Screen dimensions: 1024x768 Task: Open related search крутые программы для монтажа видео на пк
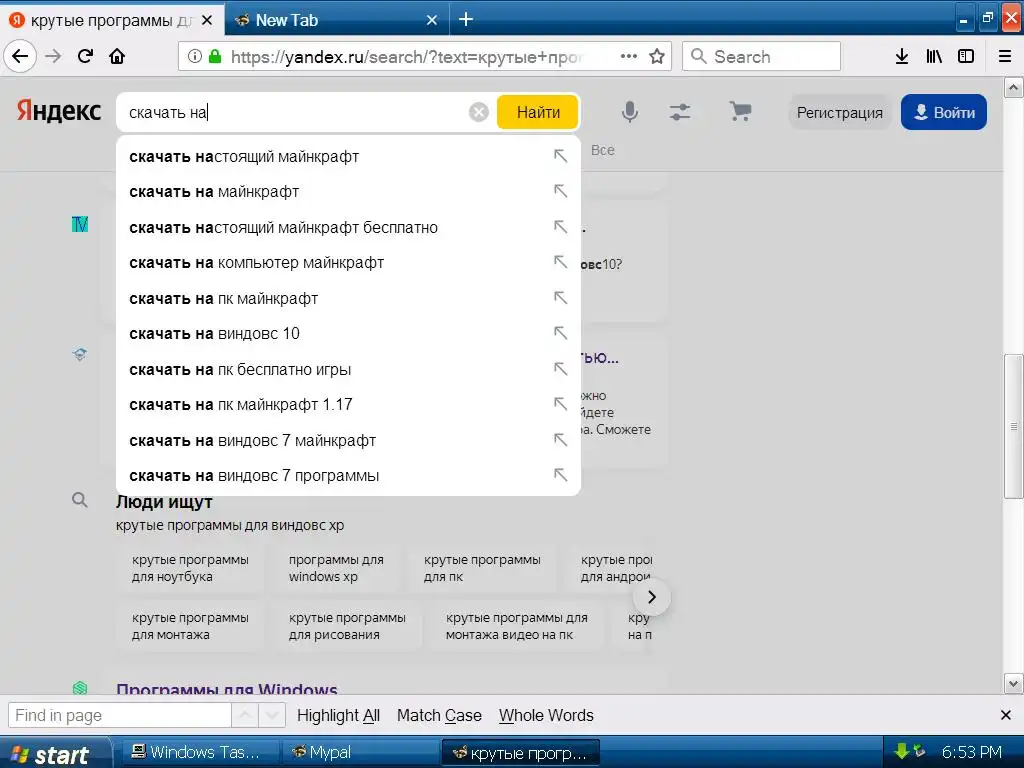click(x=517, y=626)
